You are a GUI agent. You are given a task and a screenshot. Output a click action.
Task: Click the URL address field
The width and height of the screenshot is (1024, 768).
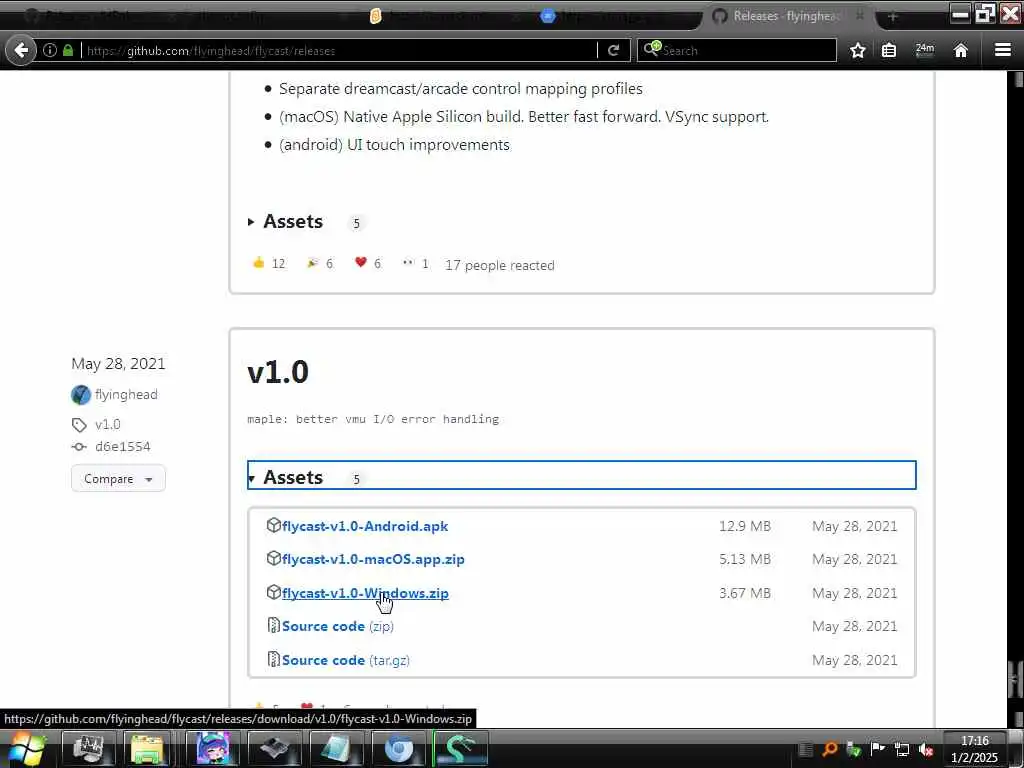tap(340, 50)
